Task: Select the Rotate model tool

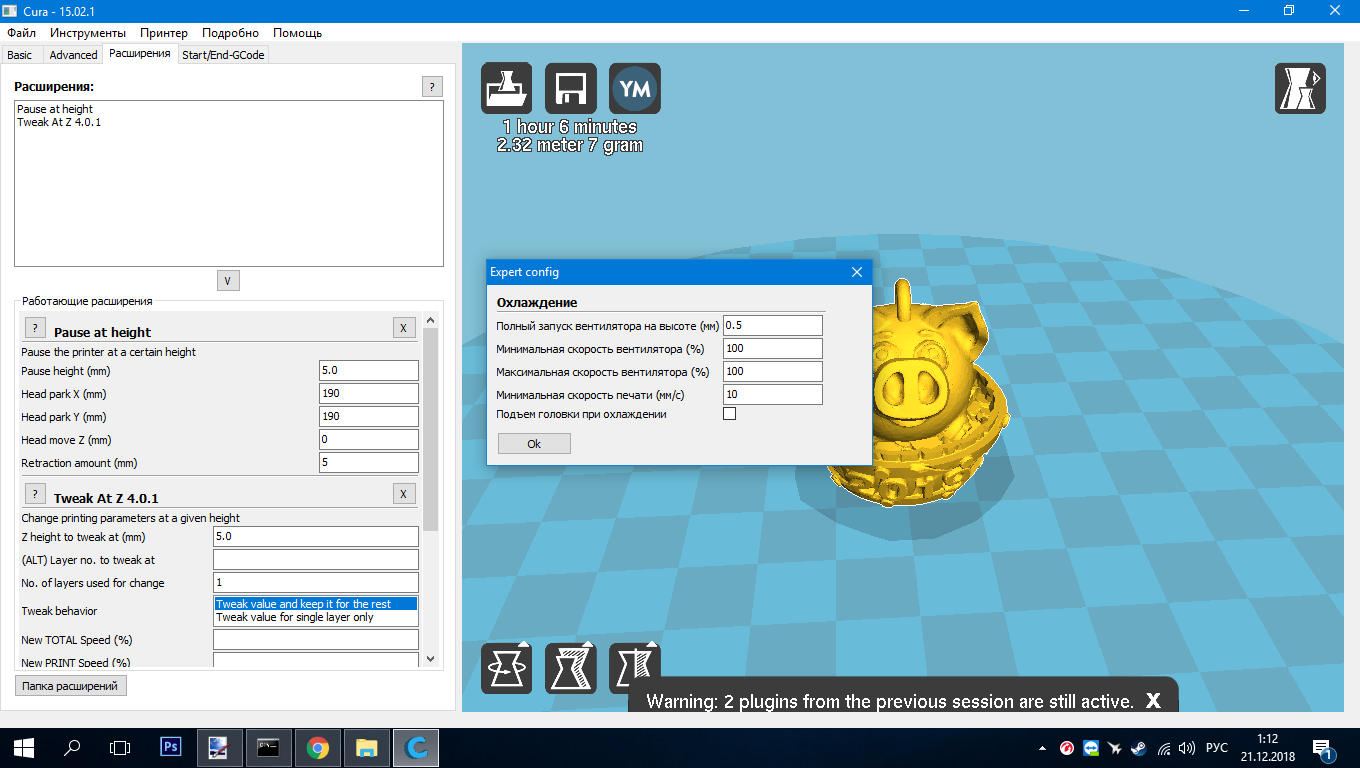Action: pyautogui.click(x=507, y=668)
